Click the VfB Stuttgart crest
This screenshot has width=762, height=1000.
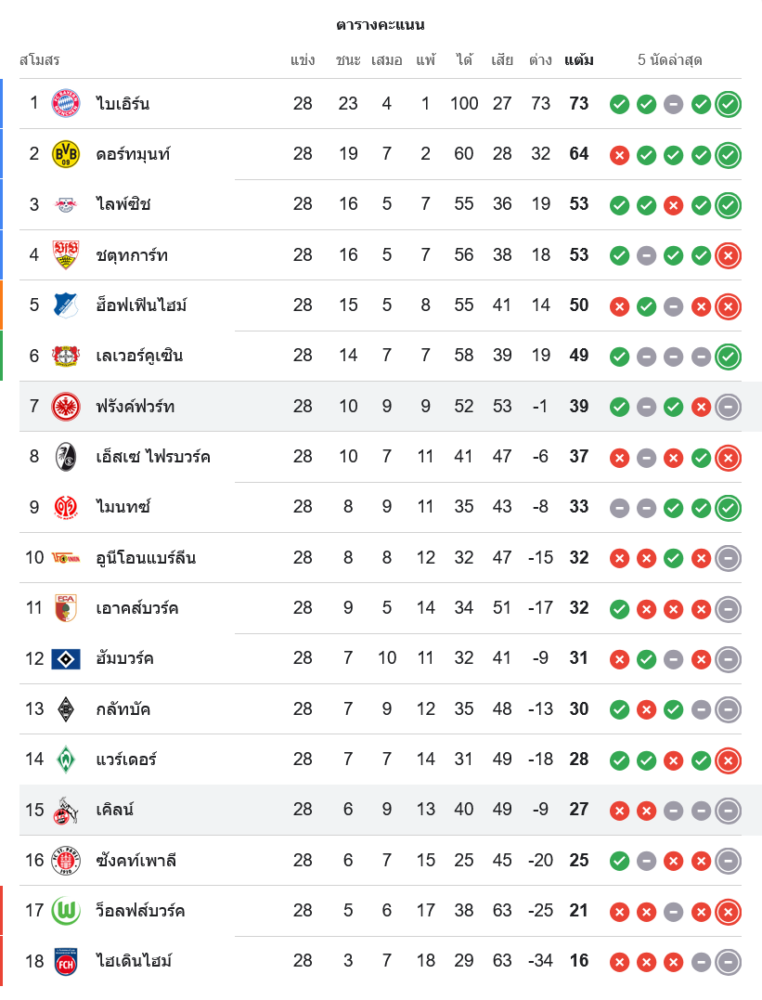coord(65,255)
